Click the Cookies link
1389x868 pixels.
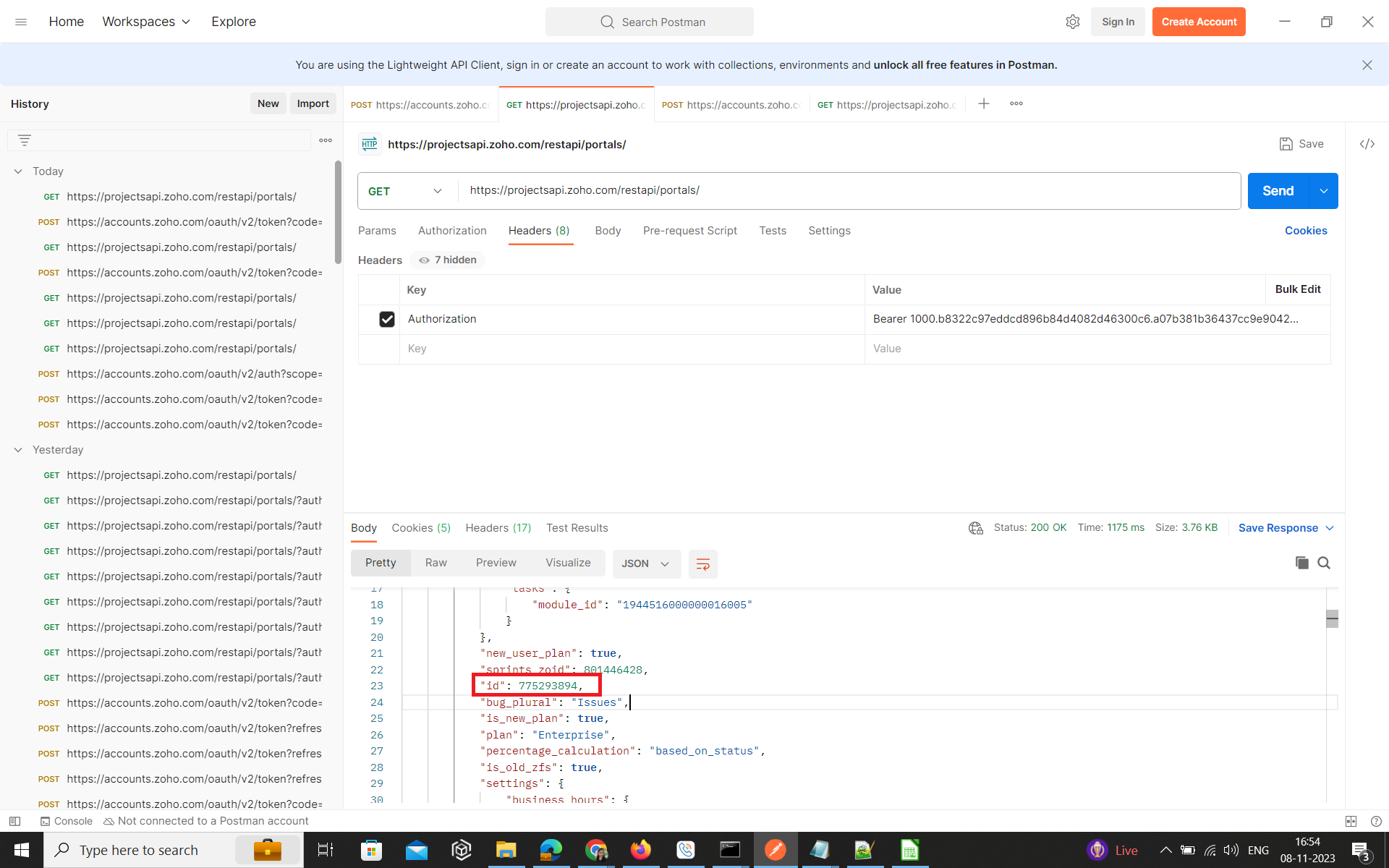pos(1305,231)
